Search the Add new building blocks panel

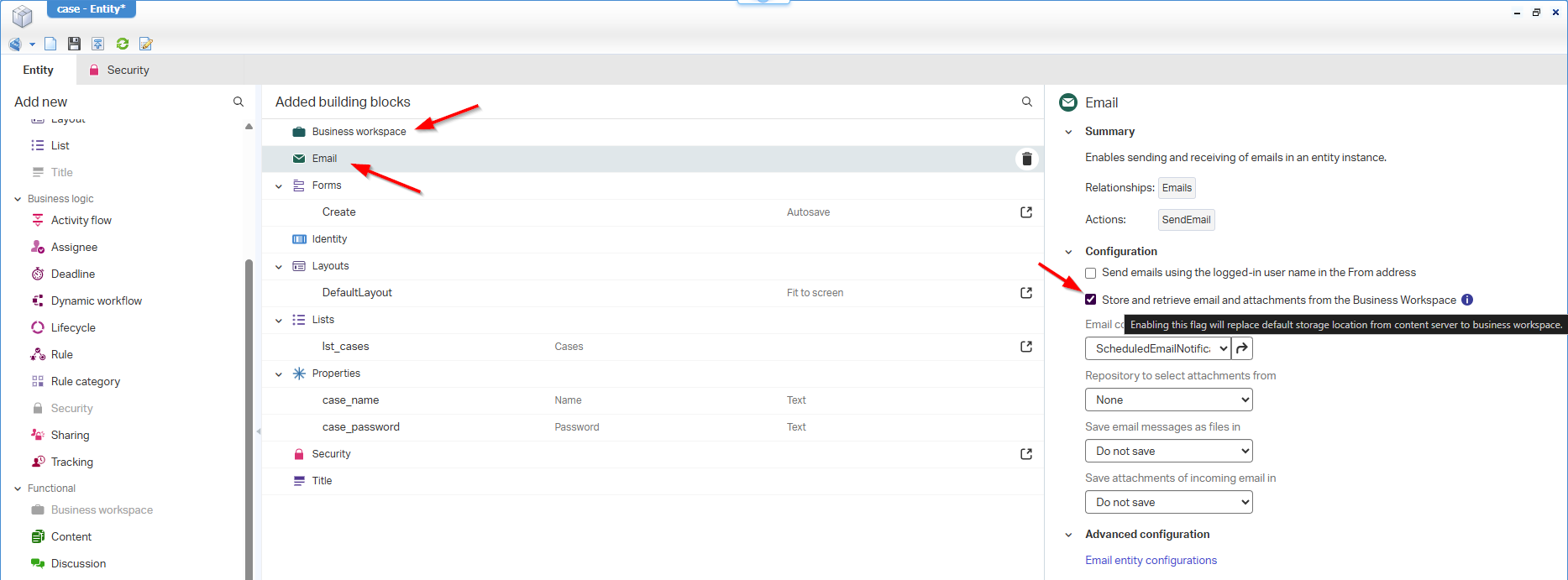[239, 102]
